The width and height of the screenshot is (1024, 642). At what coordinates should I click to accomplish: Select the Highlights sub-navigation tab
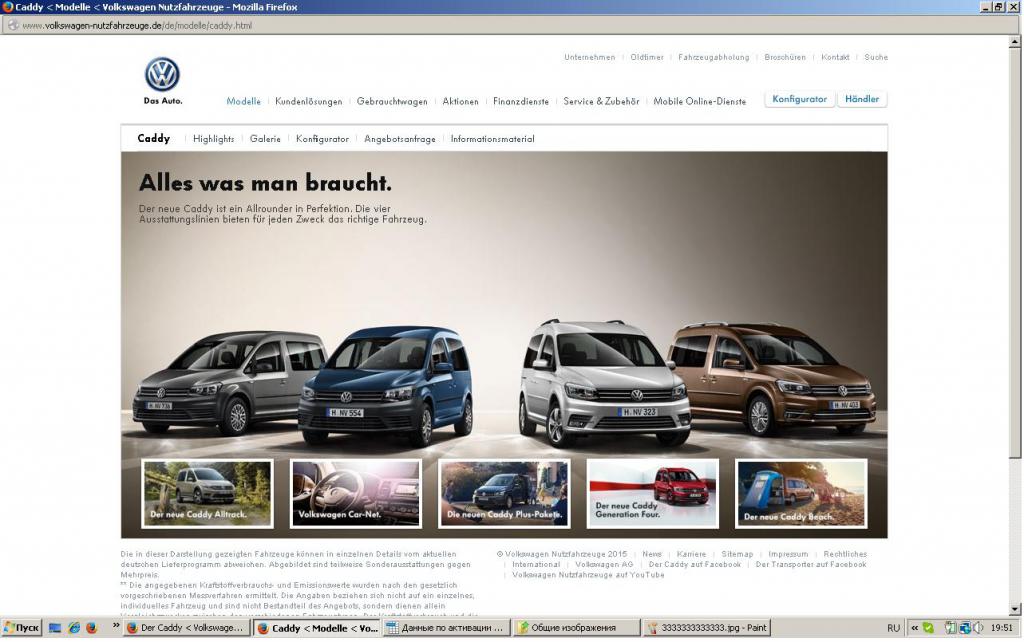214,138
